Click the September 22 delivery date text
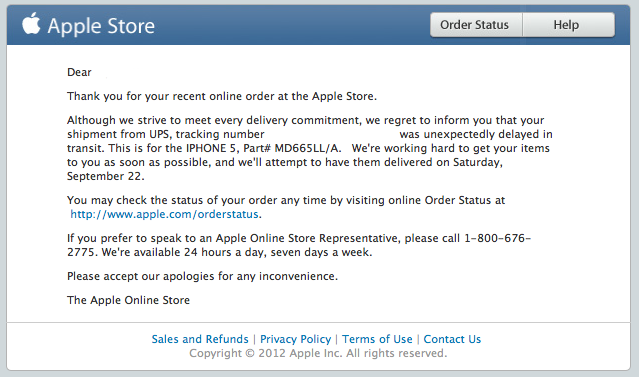 105,176
